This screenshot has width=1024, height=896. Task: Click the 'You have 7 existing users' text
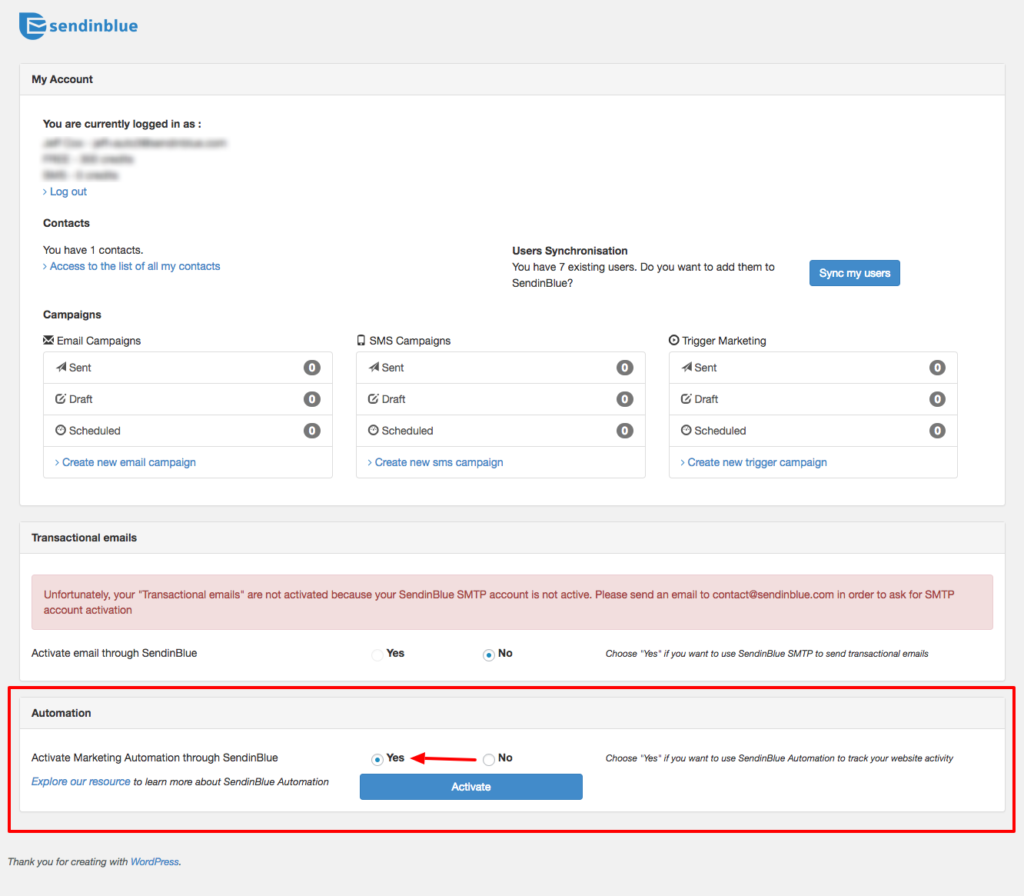pos(643,274)
